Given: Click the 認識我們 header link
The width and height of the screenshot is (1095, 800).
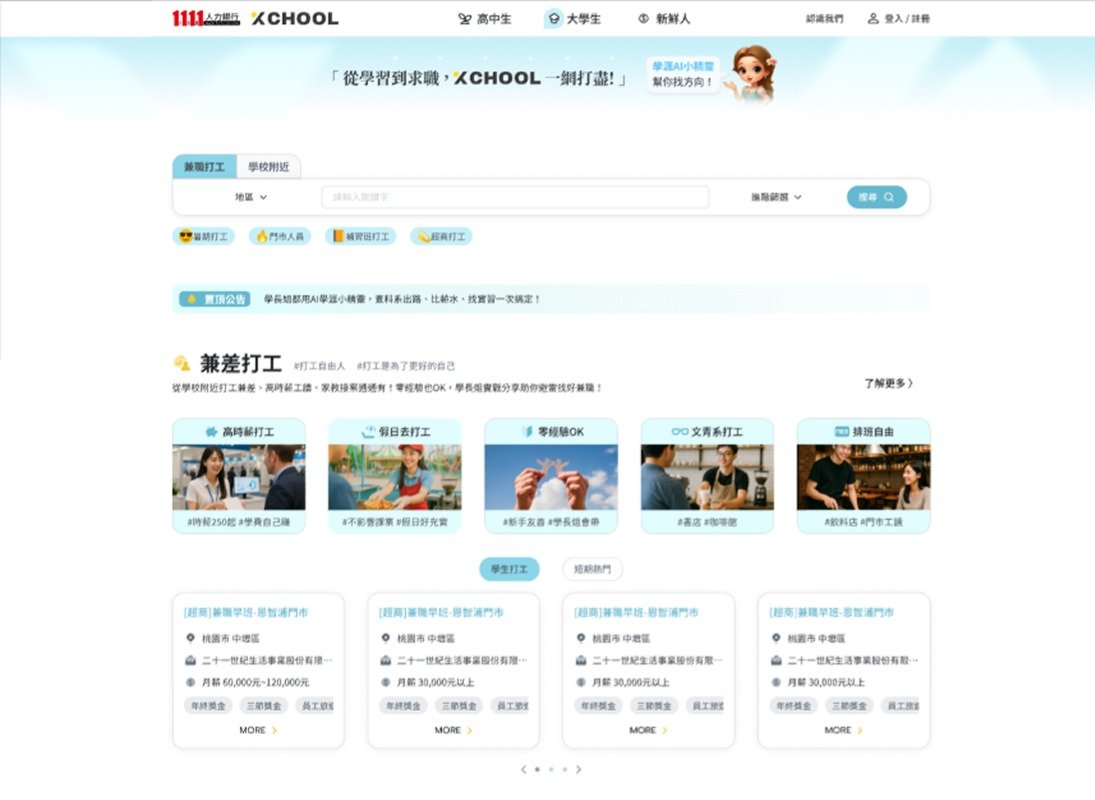Looking at the screenshot, I should click(x=824, y=19).
